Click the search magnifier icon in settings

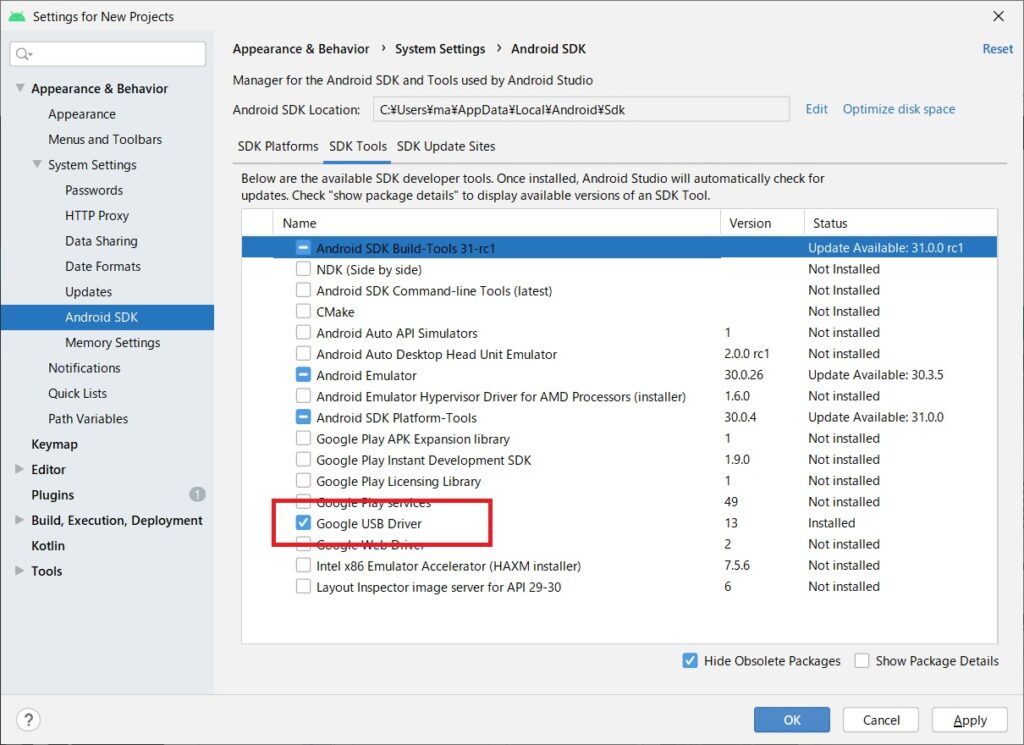click(23, 54)
